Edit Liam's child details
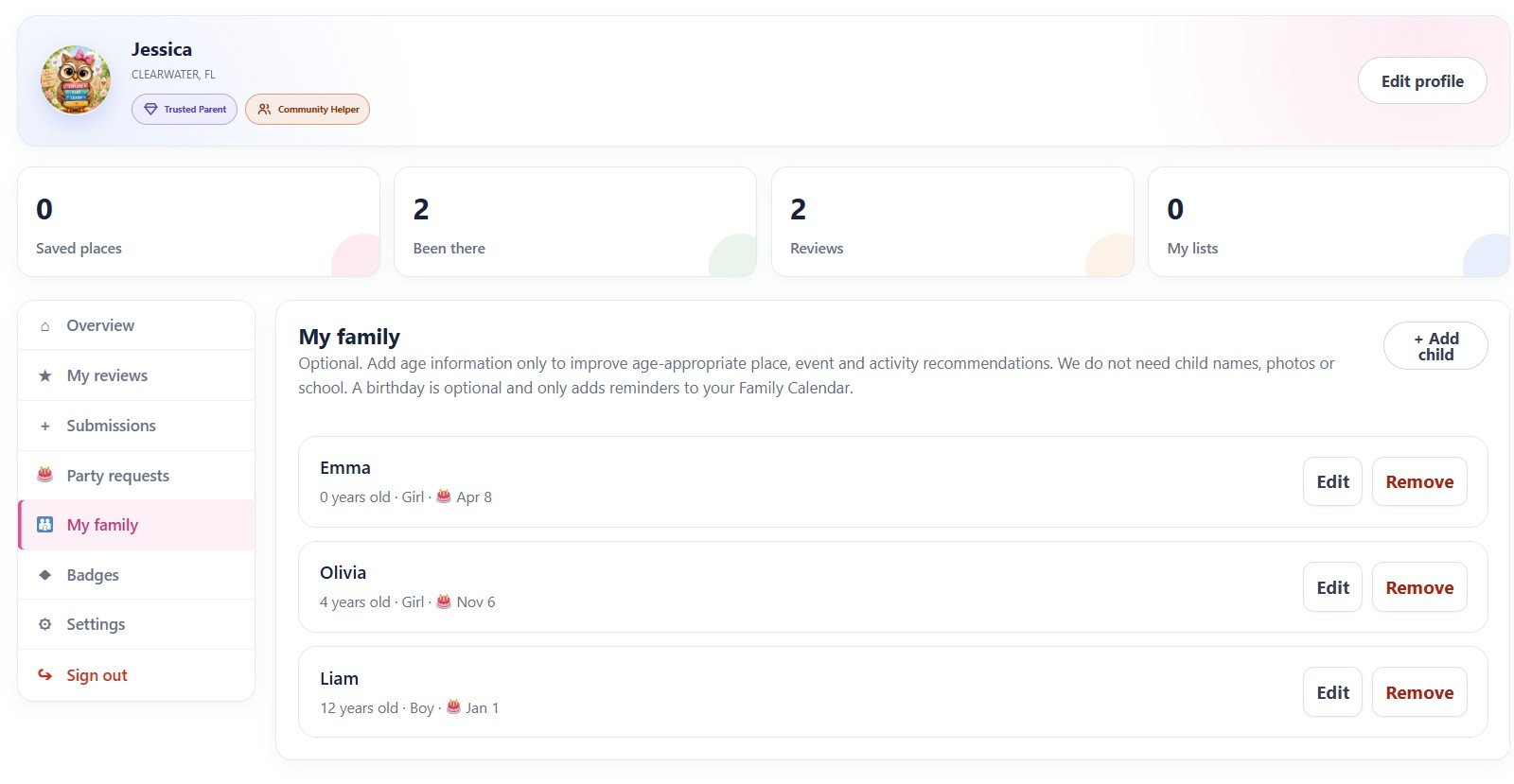 coord(1332,692)
